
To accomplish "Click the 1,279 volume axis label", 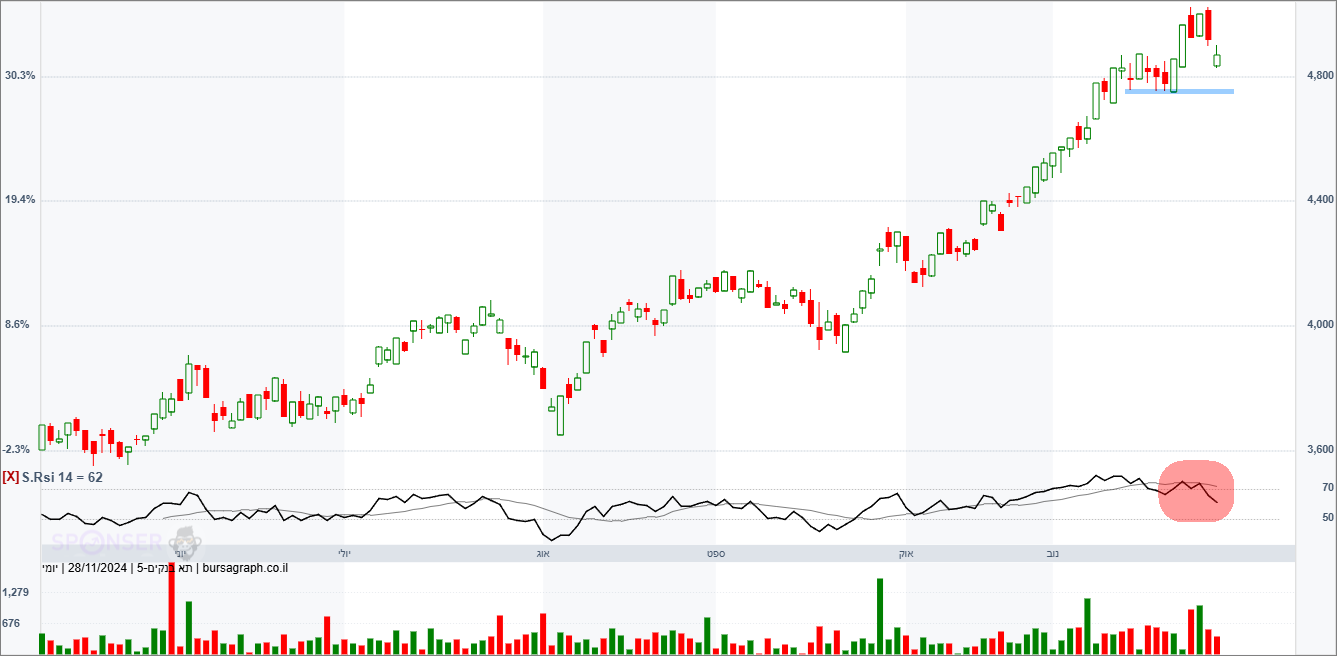I will (16, 593).
